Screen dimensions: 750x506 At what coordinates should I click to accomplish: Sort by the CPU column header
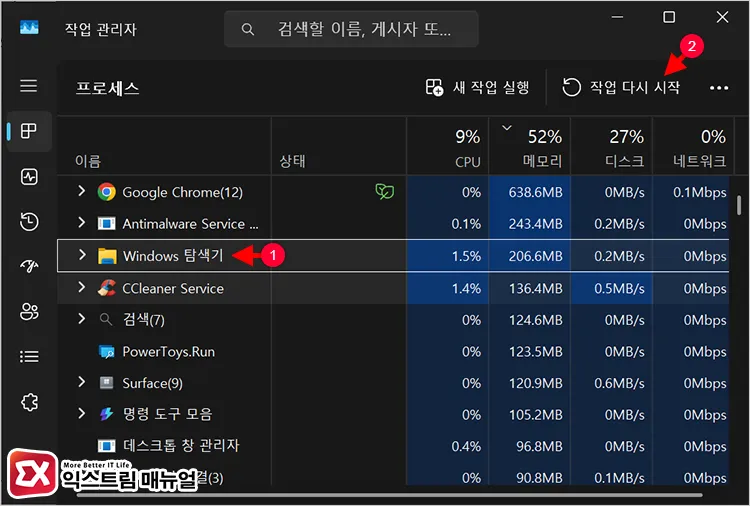[x=448, y=146]
